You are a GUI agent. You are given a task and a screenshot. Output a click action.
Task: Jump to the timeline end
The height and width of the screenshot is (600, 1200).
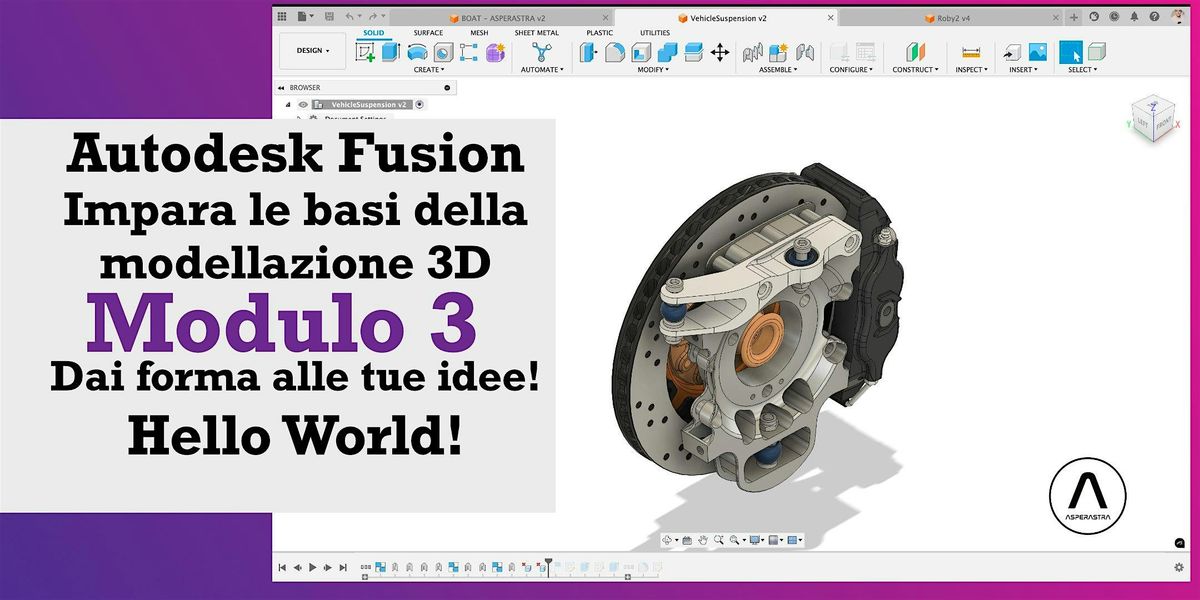click(x=343, y=567)
